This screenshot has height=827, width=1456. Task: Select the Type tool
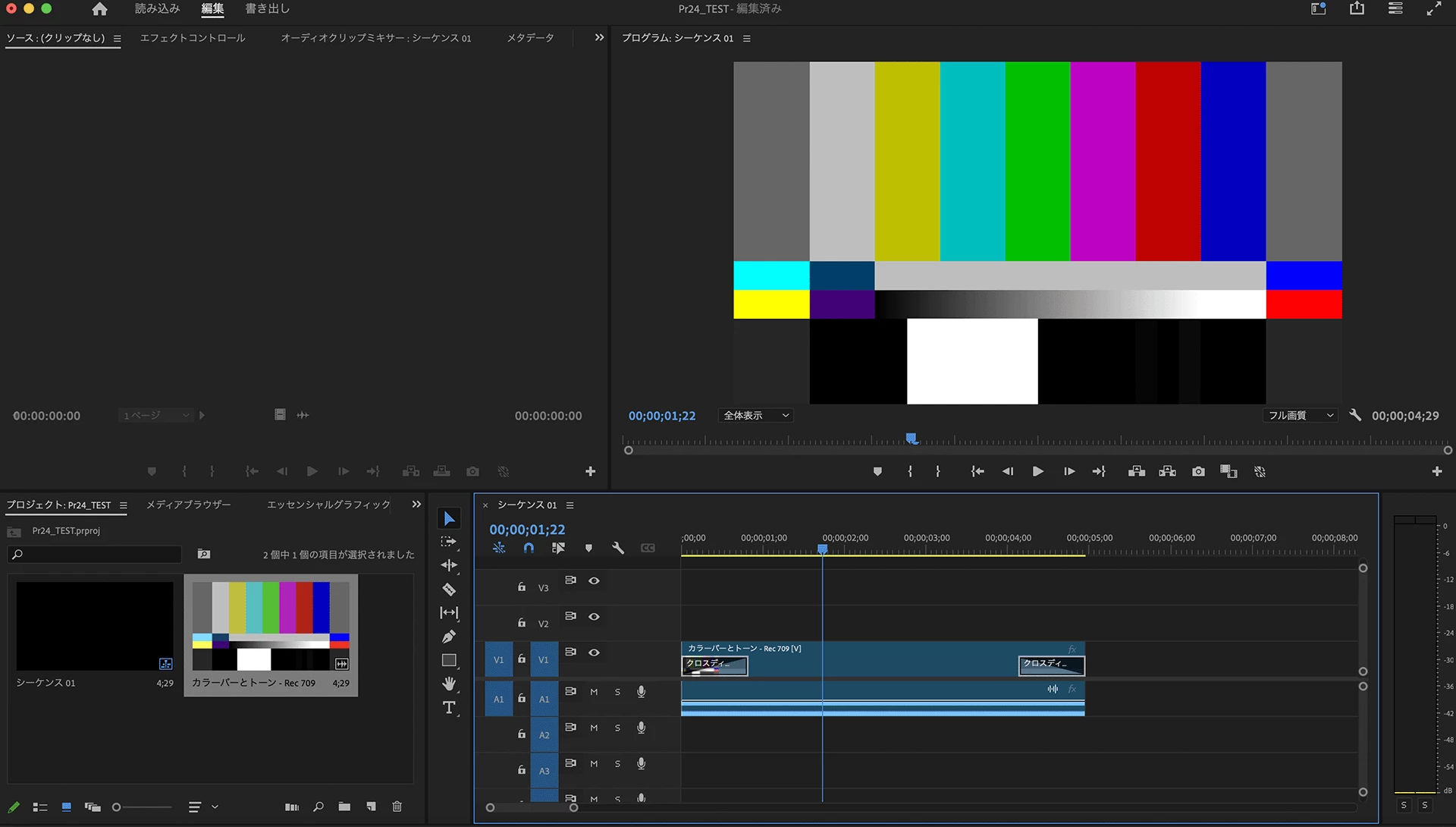[x=449, y=707]
